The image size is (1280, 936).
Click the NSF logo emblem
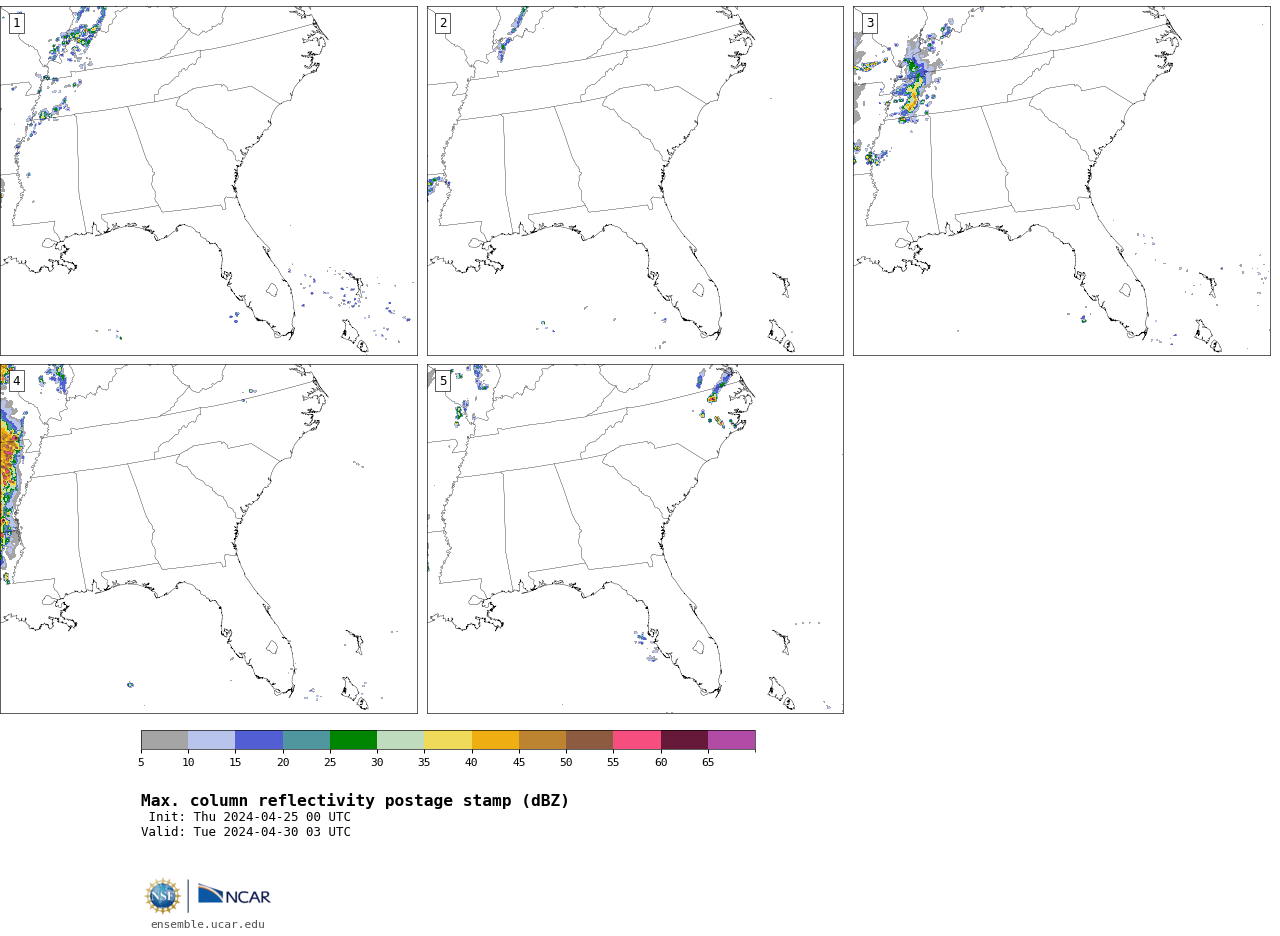pyautogui.click(x=162, y=896)
